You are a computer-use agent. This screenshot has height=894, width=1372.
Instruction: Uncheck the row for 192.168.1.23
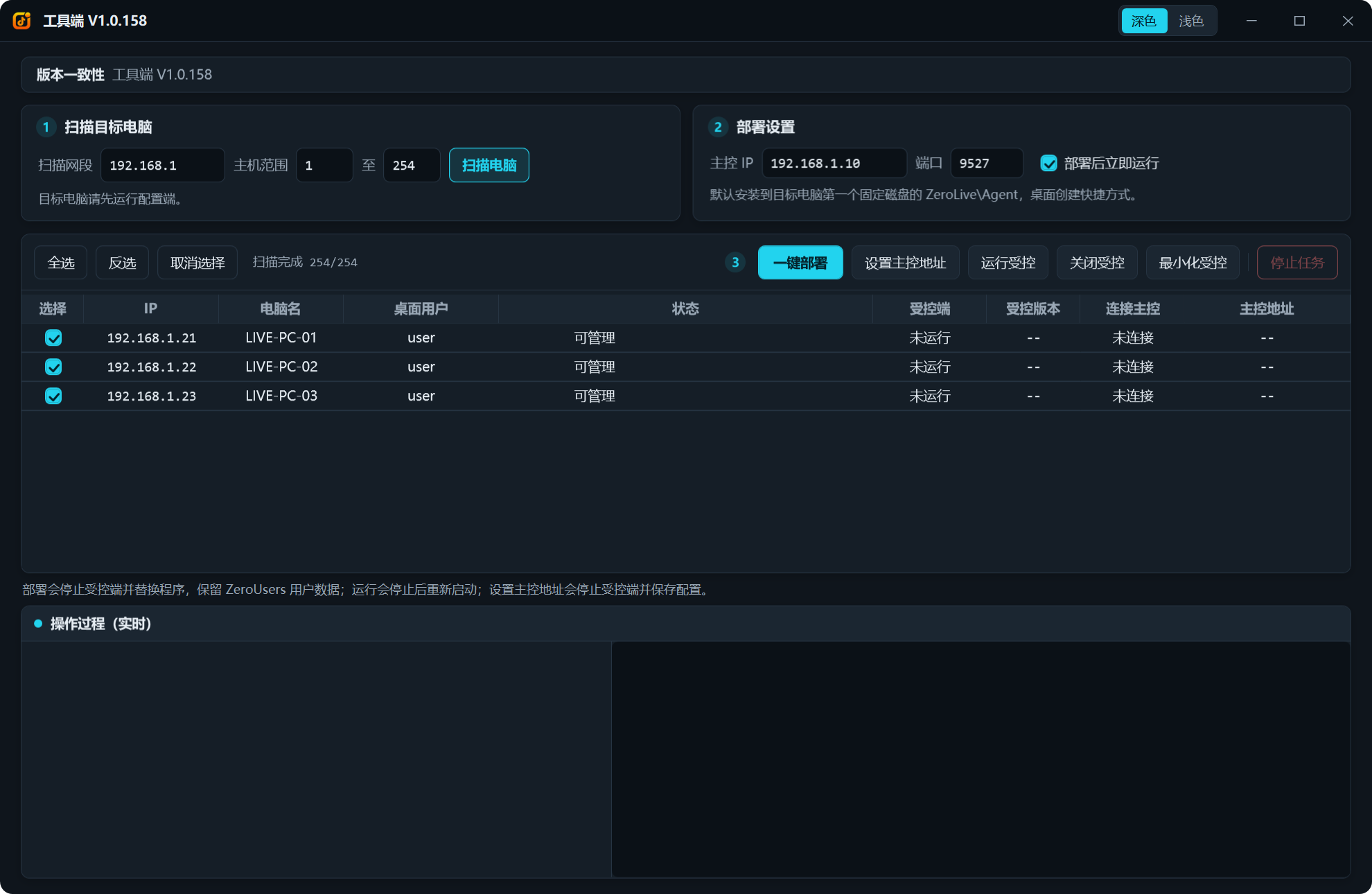click(53, 396)
